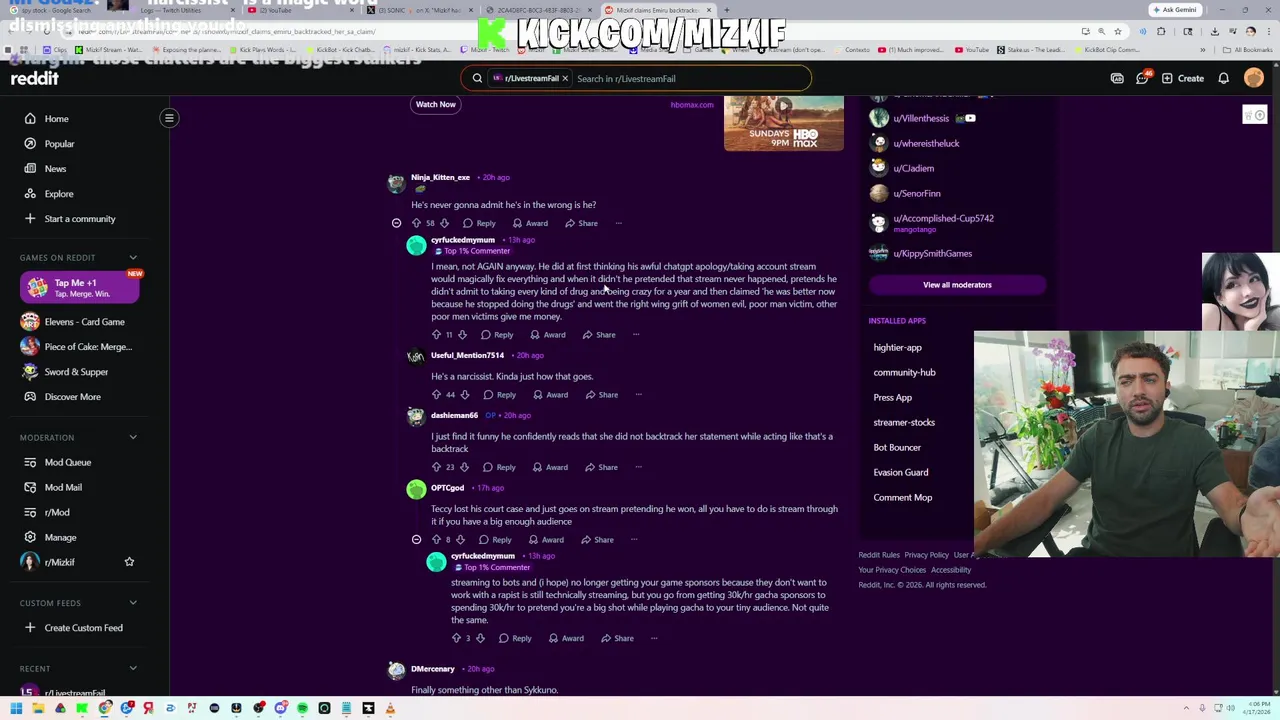Open Piece of Cake: Merge game
1280x720 pixels.
coord(88,347)
